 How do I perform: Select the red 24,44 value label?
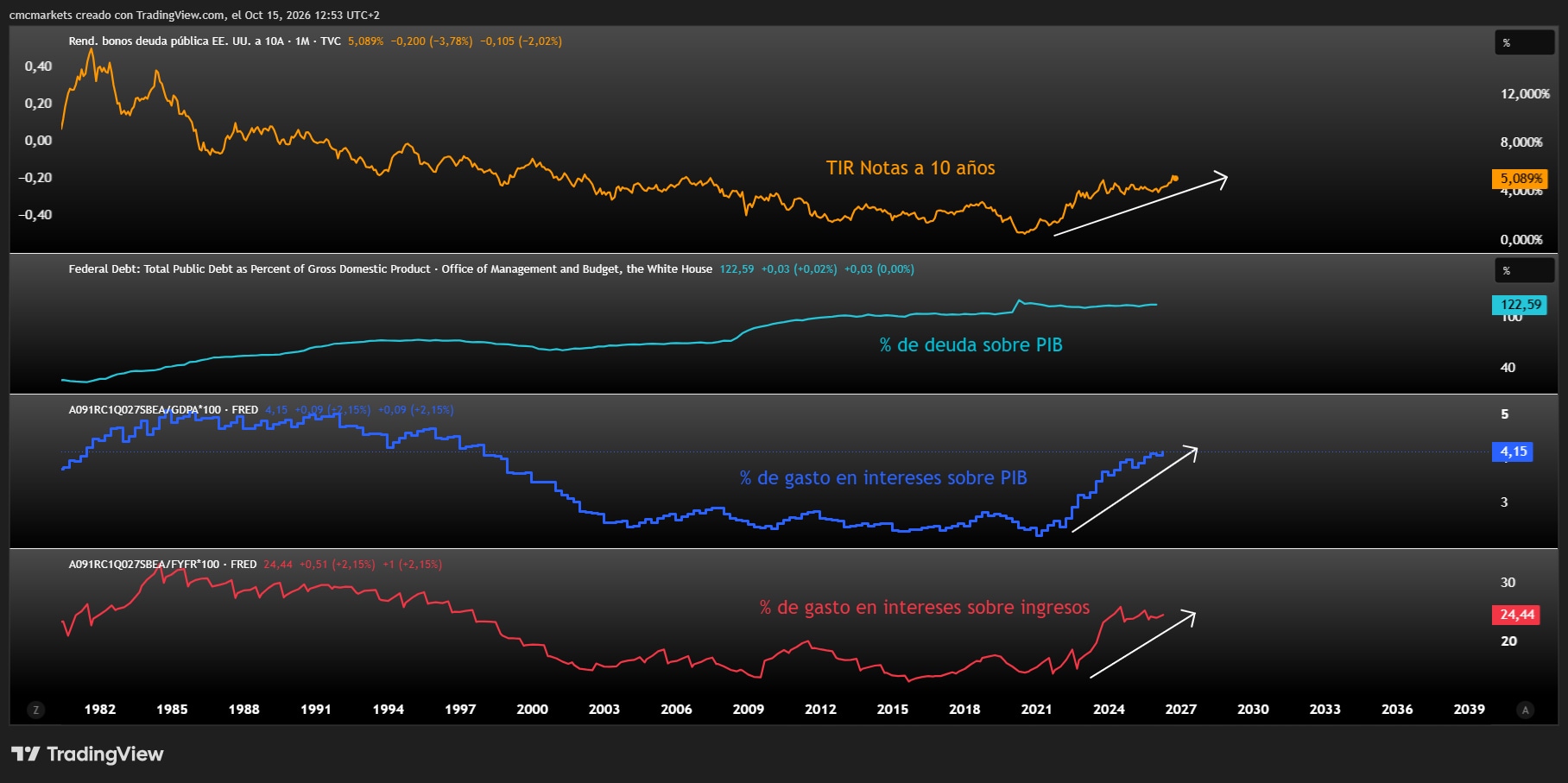[x=1516, y=615]
